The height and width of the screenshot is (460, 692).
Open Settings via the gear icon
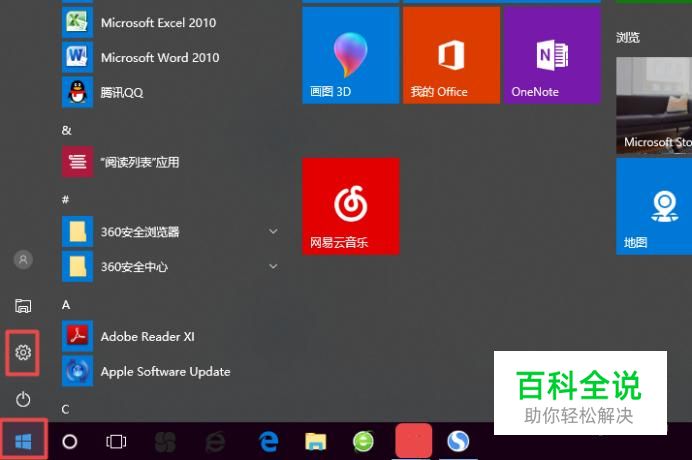pyautogui.click(x=23, y=352)
